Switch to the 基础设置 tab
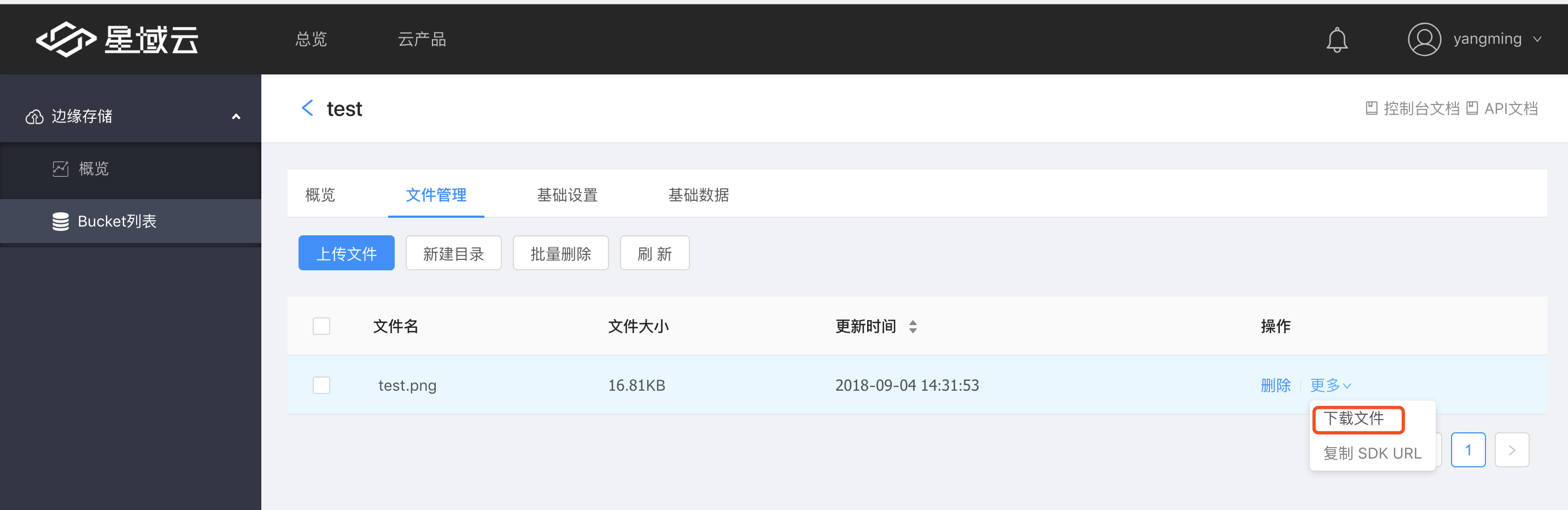The width and height of the screenshot is (1568, 510). tap(567, 195)
